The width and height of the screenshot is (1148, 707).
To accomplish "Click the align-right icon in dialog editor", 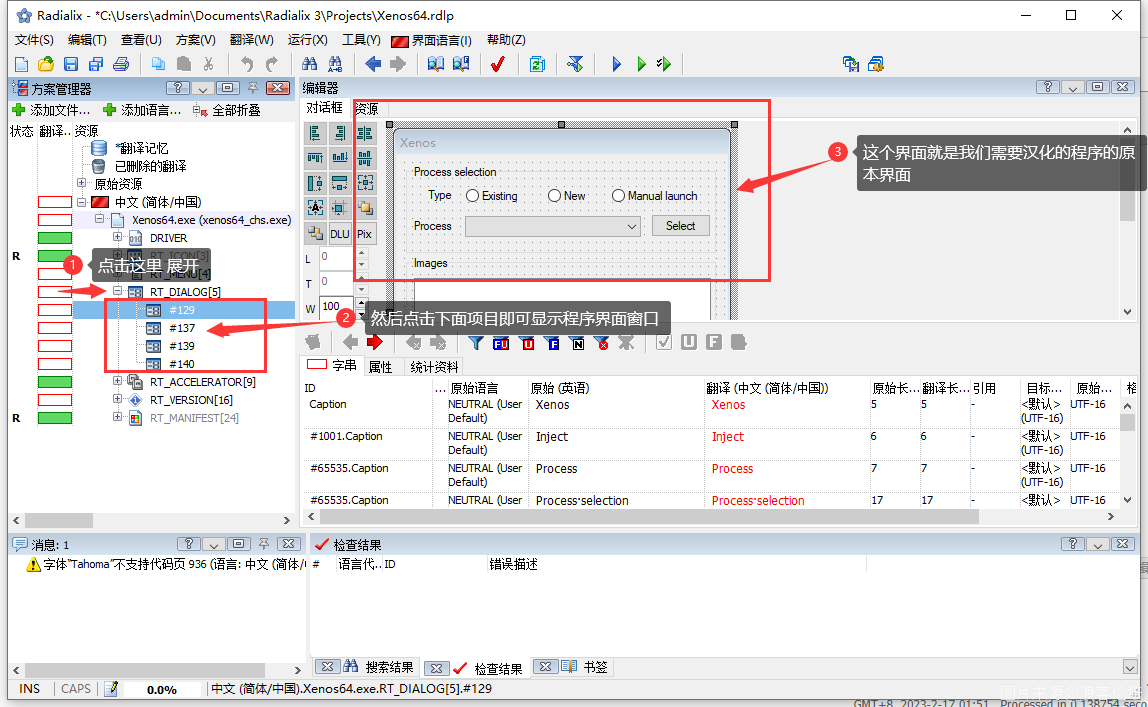I will (340, 133).
